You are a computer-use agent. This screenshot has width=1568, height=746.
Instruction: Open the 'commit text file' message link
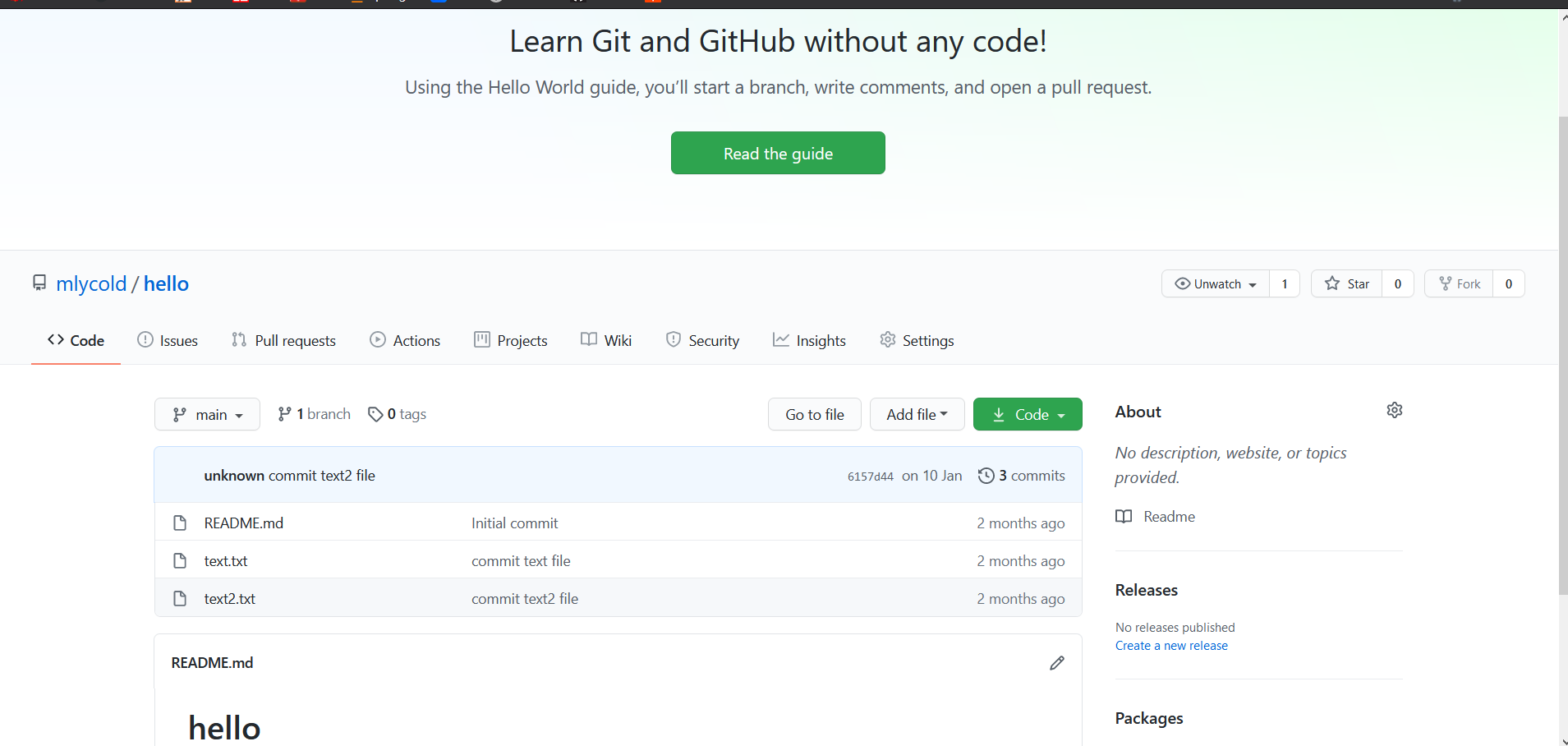point(521,560)
